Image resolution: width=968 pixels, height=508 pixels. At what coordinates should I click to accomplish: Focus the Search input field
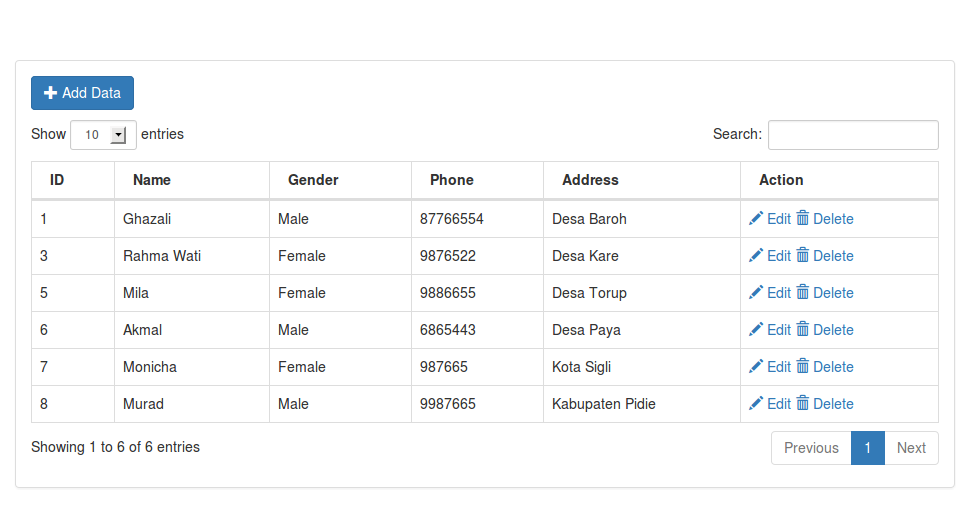tap(853, 135)
